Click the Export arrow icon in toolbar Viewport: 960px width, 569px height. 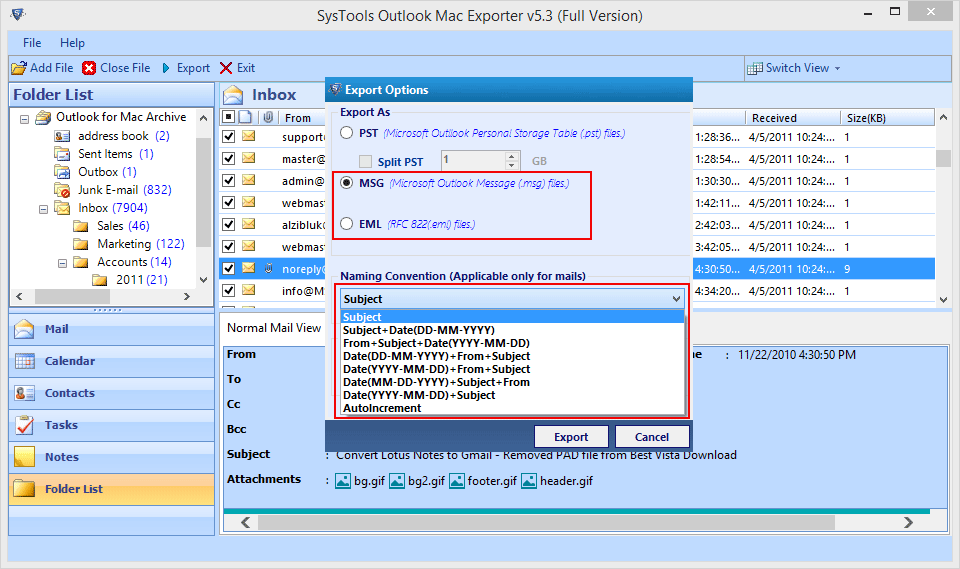(x=166, y=68)
